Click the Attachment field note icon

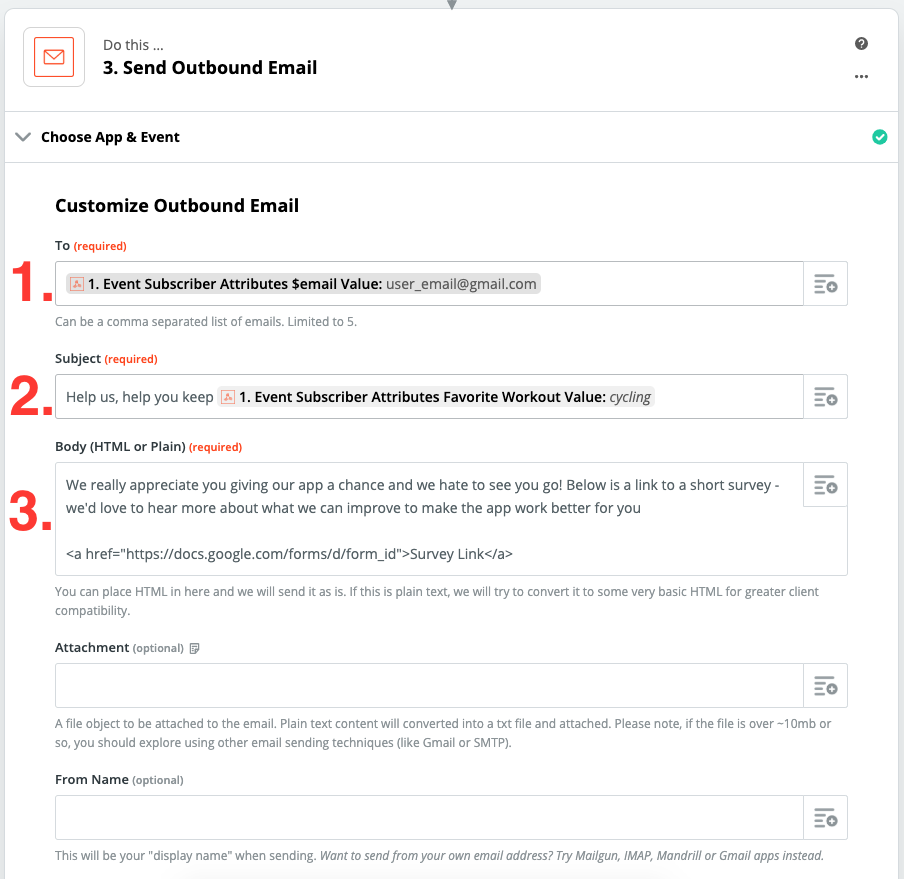point(194,648)
